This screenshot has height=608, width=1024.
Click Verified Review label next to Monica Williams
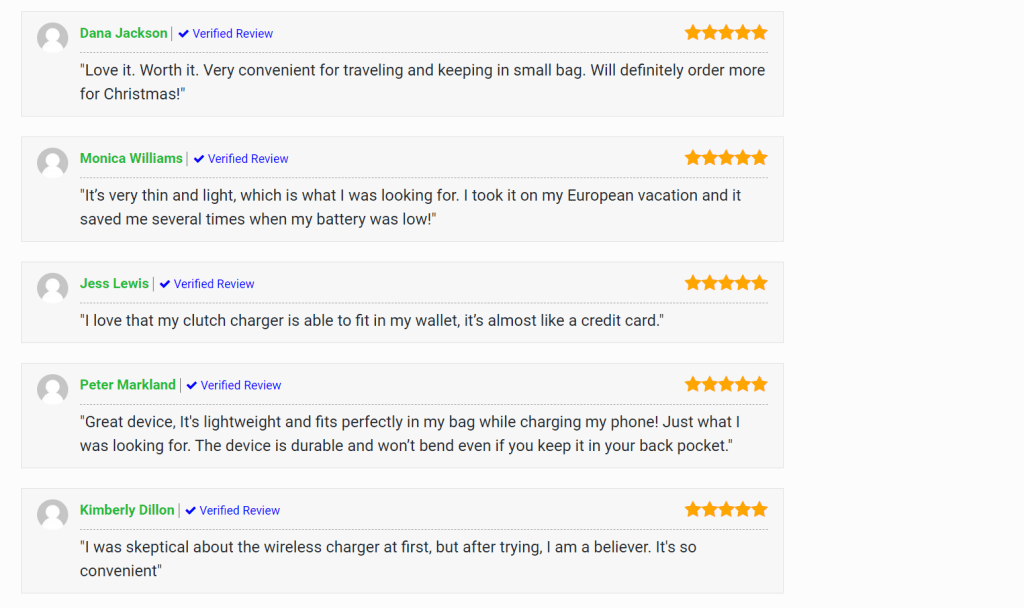[248, 159]
